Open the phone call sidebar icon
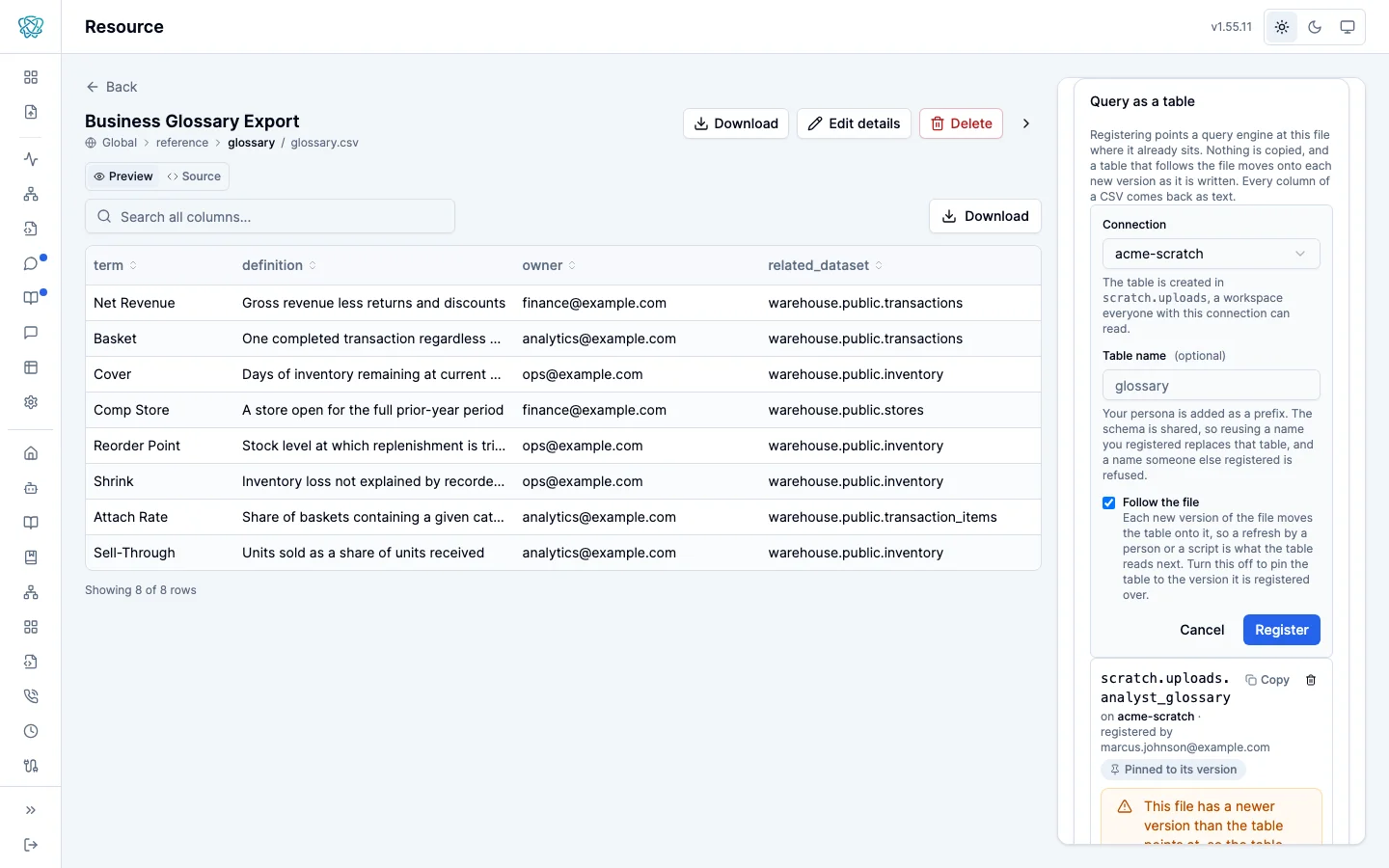 (x=31, y=696)
